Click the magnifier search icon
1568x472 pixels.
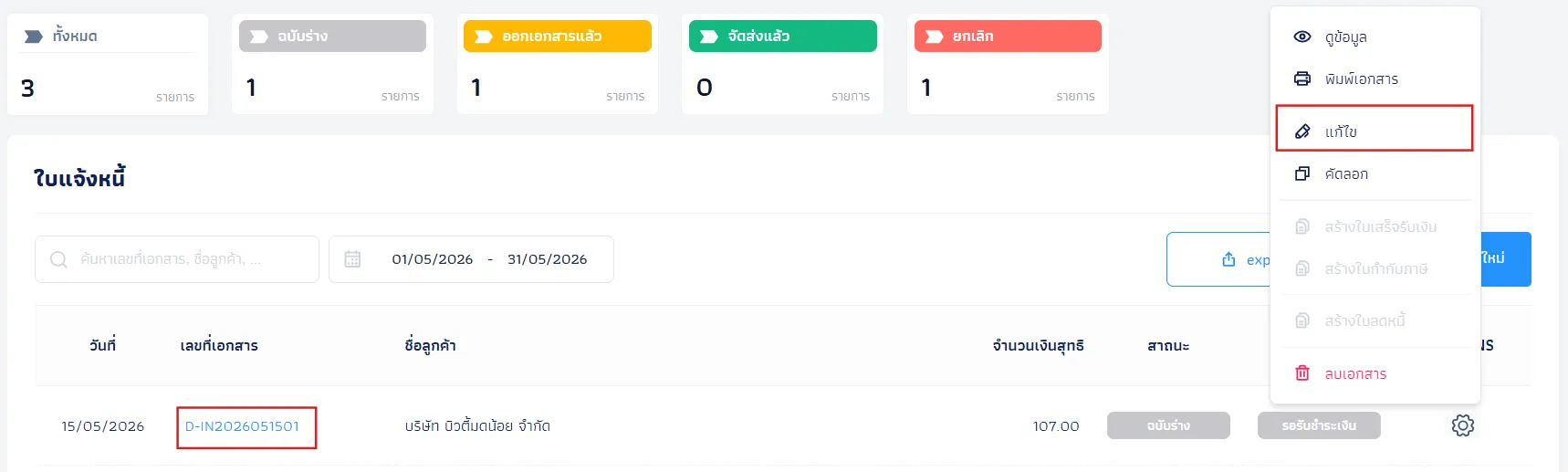[58, 259]
